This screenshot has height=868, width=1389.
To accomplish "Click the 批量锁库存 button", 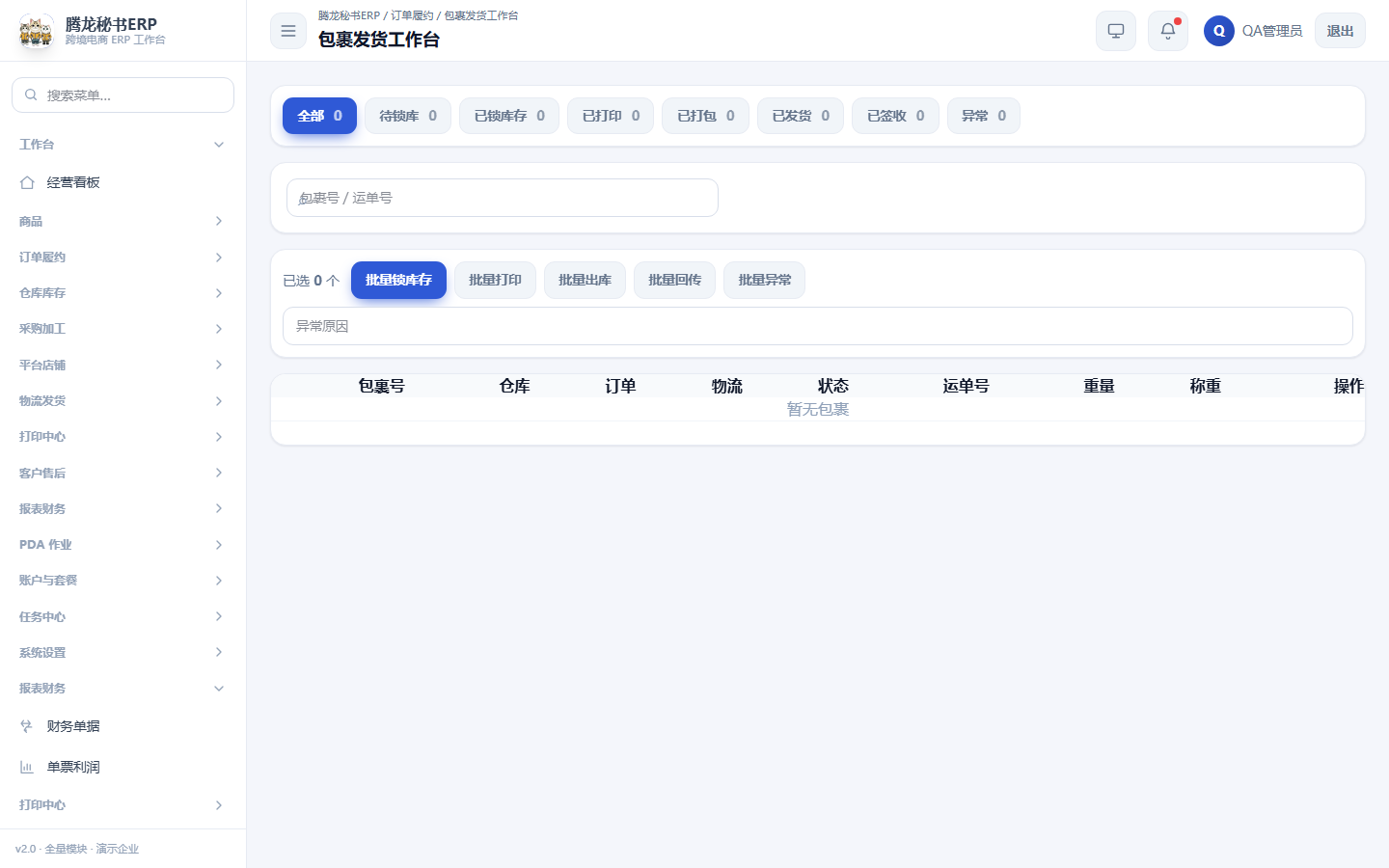I will pyautogui.click(x=398, y=280).
